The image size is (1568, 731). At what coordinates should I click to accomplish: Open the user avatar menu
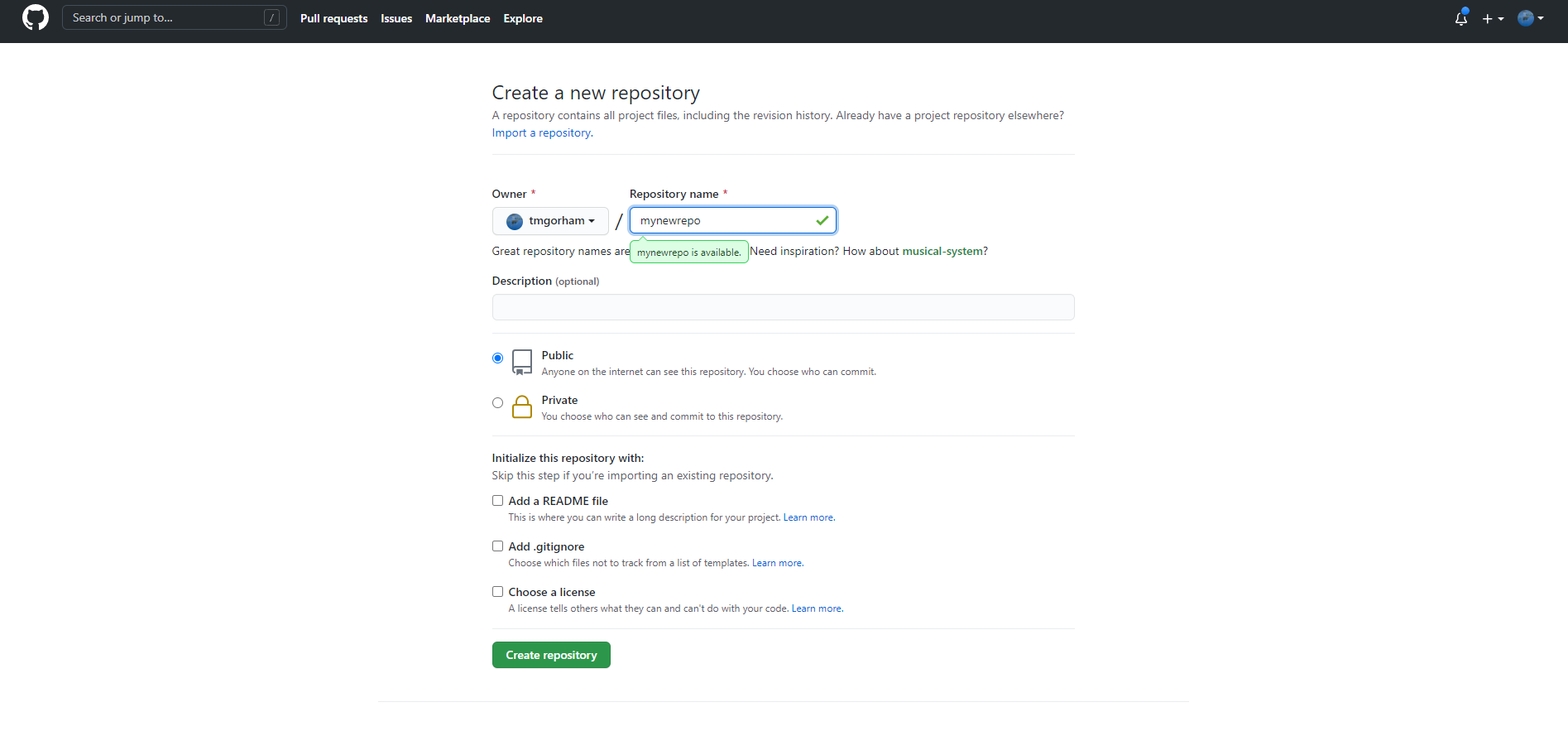1531,18
